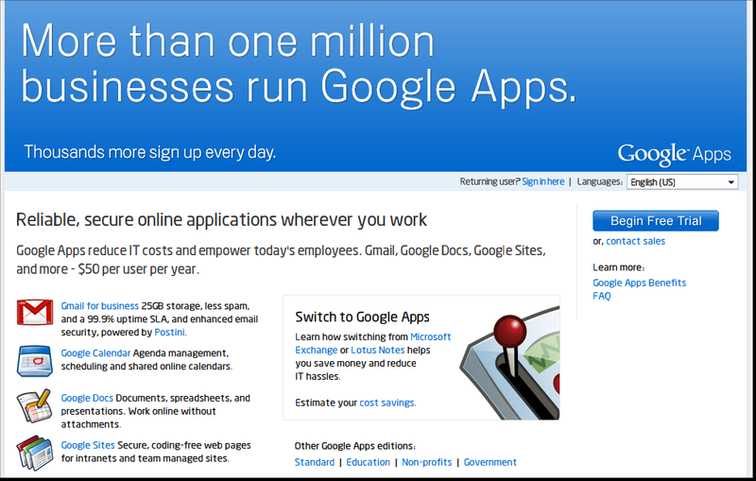Image resolution: width=756 pixels, height=481 pixels.
Task: Click the 'Learn more:' label
Action: 619,267
